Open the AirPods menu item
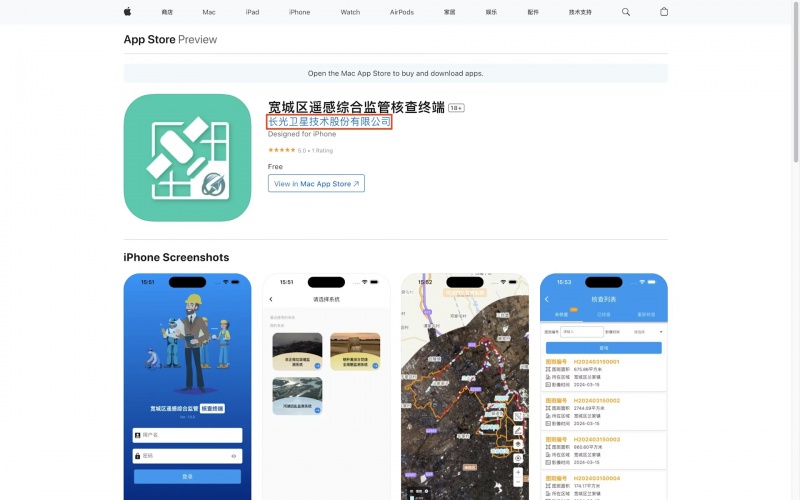Image resolution: width=800 pixels, height=500 pixels. click(402, 12)
